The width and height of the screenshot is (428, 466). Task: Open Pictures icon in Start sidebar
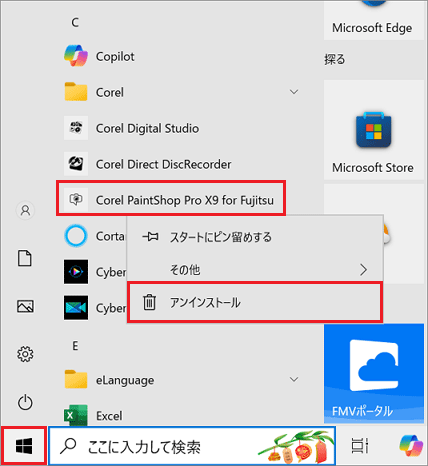tap(25, 306)
